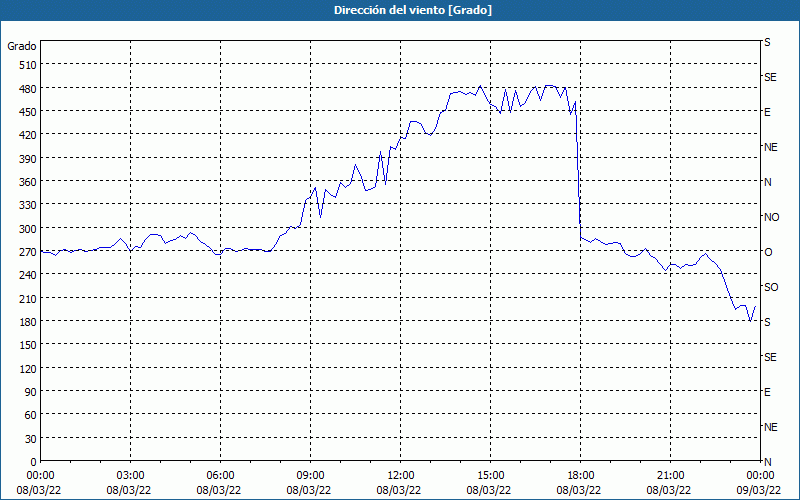Viewport: 800px width, 500px height.
Task: Select the 'NE' compass label at 30 degrees
Action: [771, 427]
